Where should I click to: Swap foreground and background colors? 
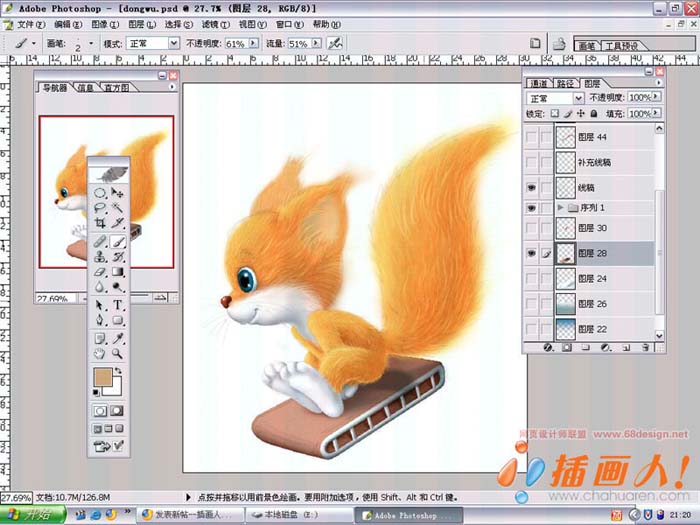point(118,371)
